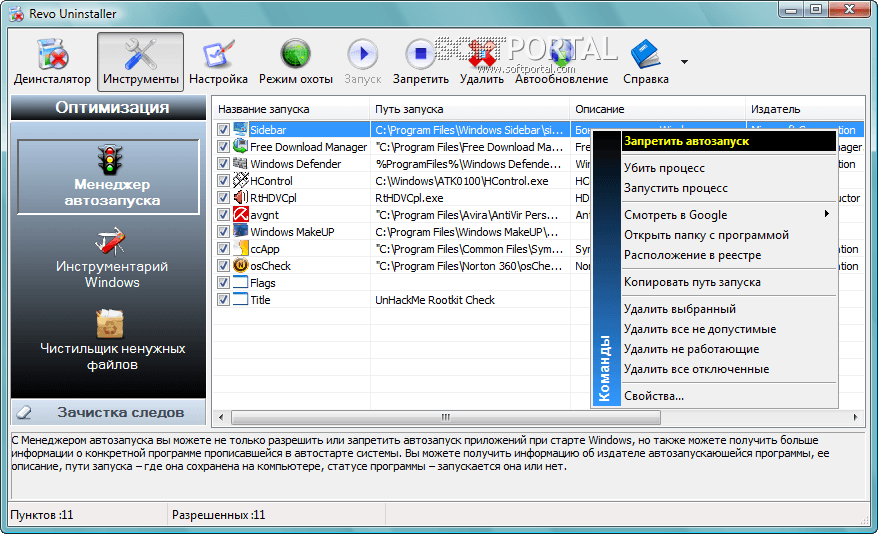Viewport: 878px width, 534px height.
Task: Choose Удалить все не допустимые
Action: tap(728, 329)
